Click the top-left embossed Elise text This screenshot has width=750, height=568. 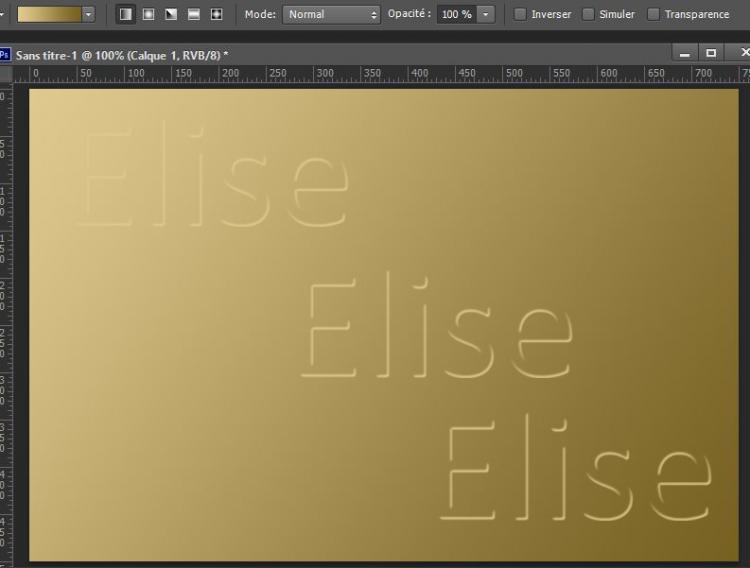[212, 180]
